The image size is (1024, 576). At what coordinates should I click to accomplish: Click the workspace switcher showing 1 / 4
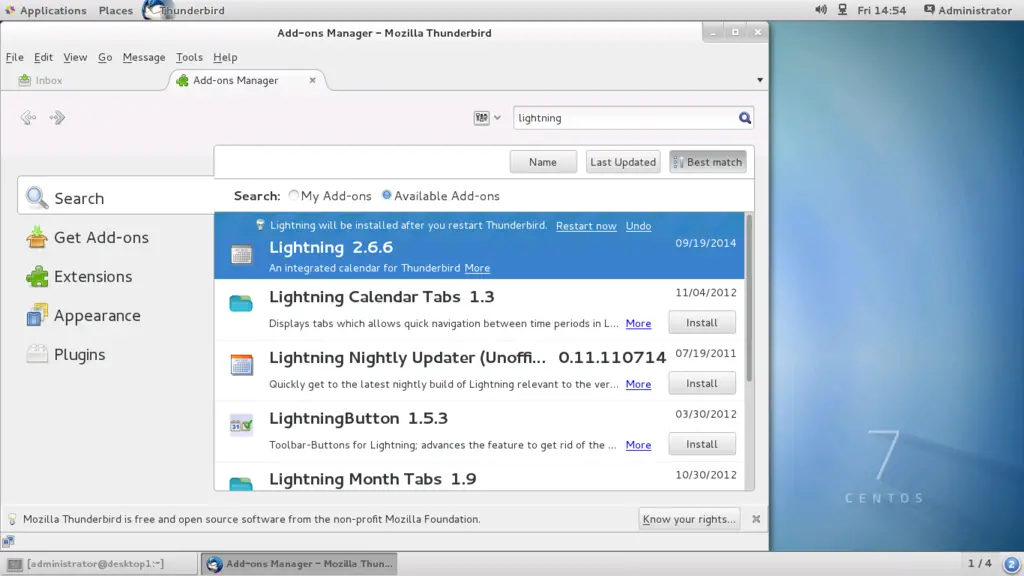pos(979,563)
